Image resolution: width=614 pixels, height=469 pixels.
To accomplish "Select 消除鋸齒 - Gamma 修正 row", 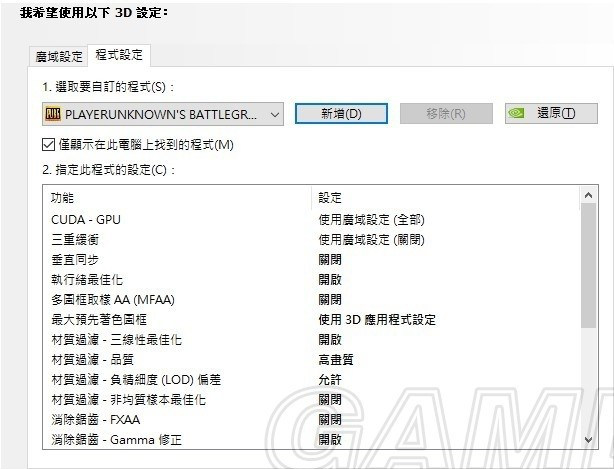I will coord(311,440).
